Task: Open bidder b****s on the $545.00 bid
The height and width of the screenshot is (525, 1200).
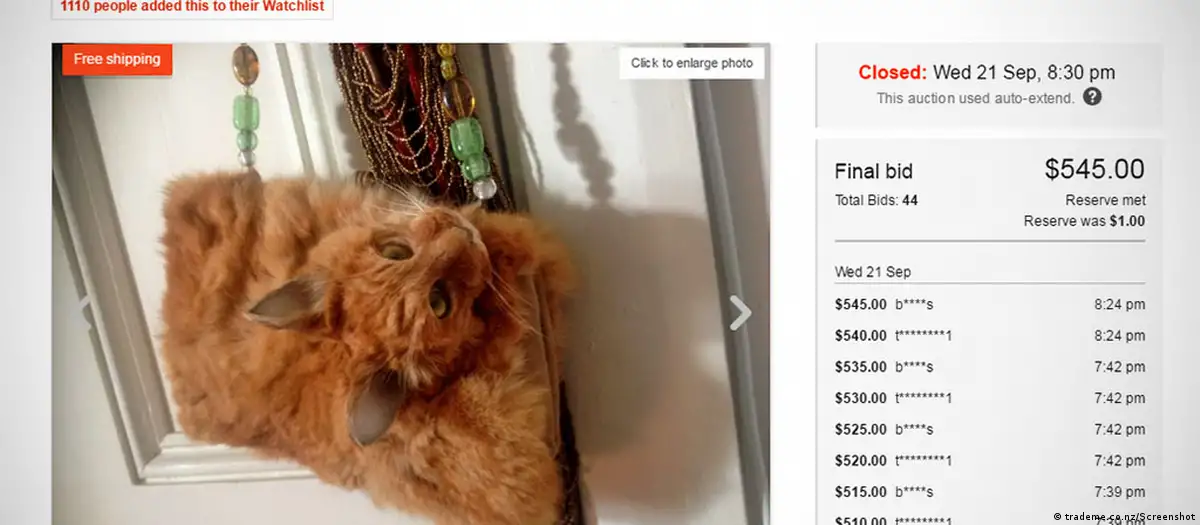Action: pos(914,304)
